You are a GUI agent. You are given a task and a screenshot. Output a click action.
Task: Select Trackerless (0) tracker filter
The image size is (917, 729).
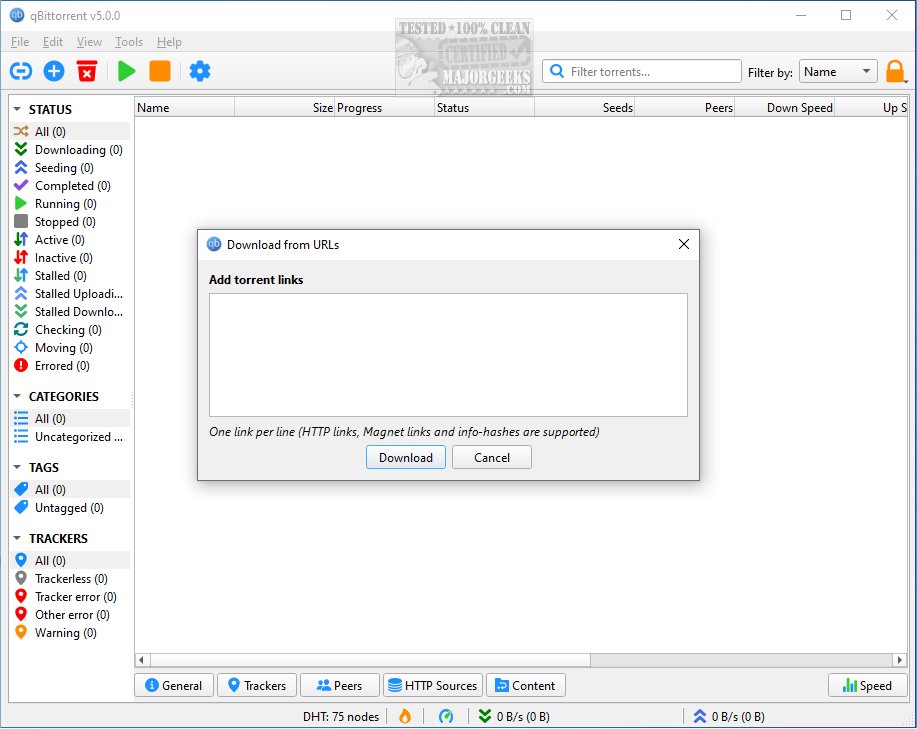[70, 579]
